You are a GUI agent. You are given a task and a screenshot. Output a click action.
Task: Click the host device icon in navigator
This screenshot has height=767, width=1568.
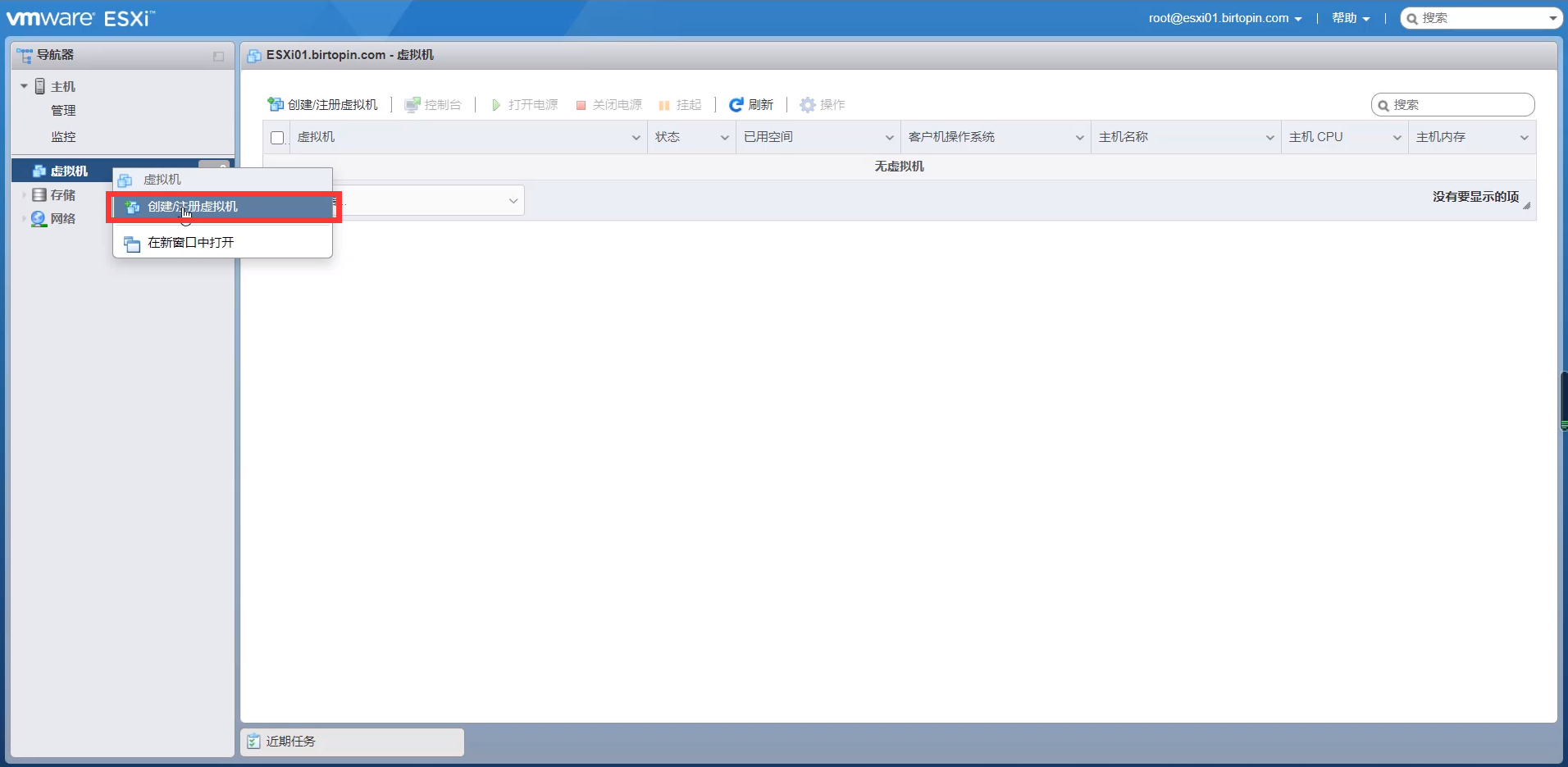(39, 86)
